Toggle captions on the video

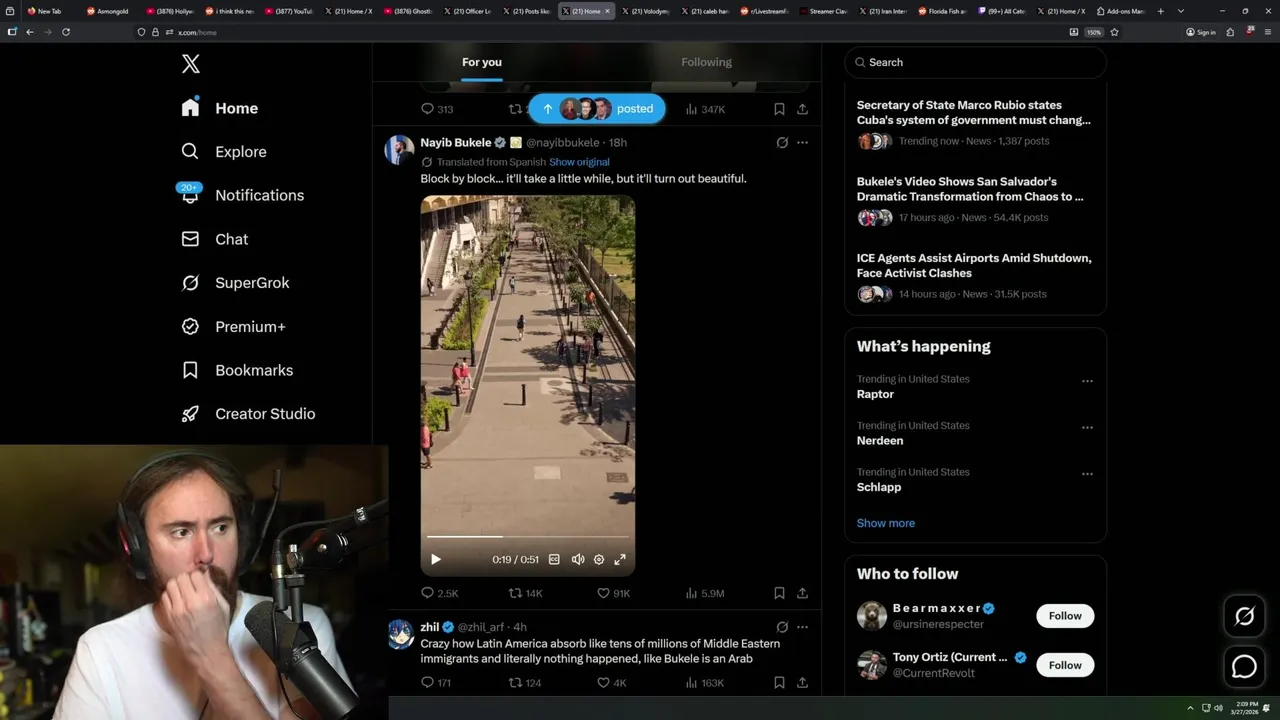pyautogui.click(x=554, y=560)
